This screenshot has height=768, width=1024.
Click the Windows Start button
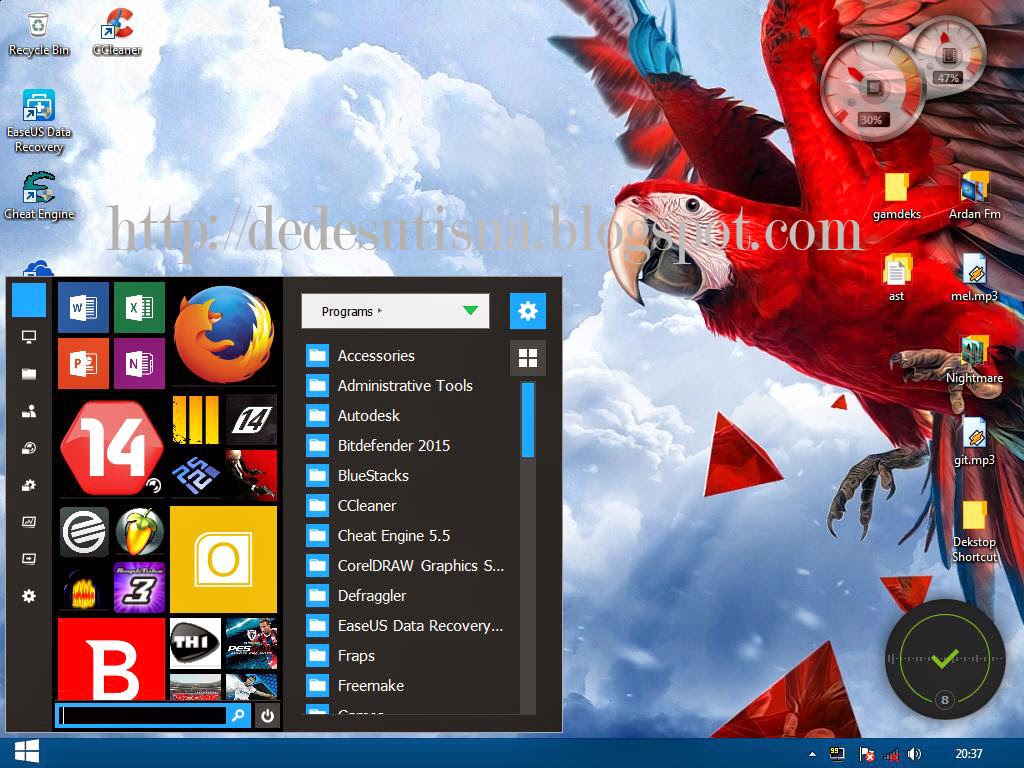(26, 753)
